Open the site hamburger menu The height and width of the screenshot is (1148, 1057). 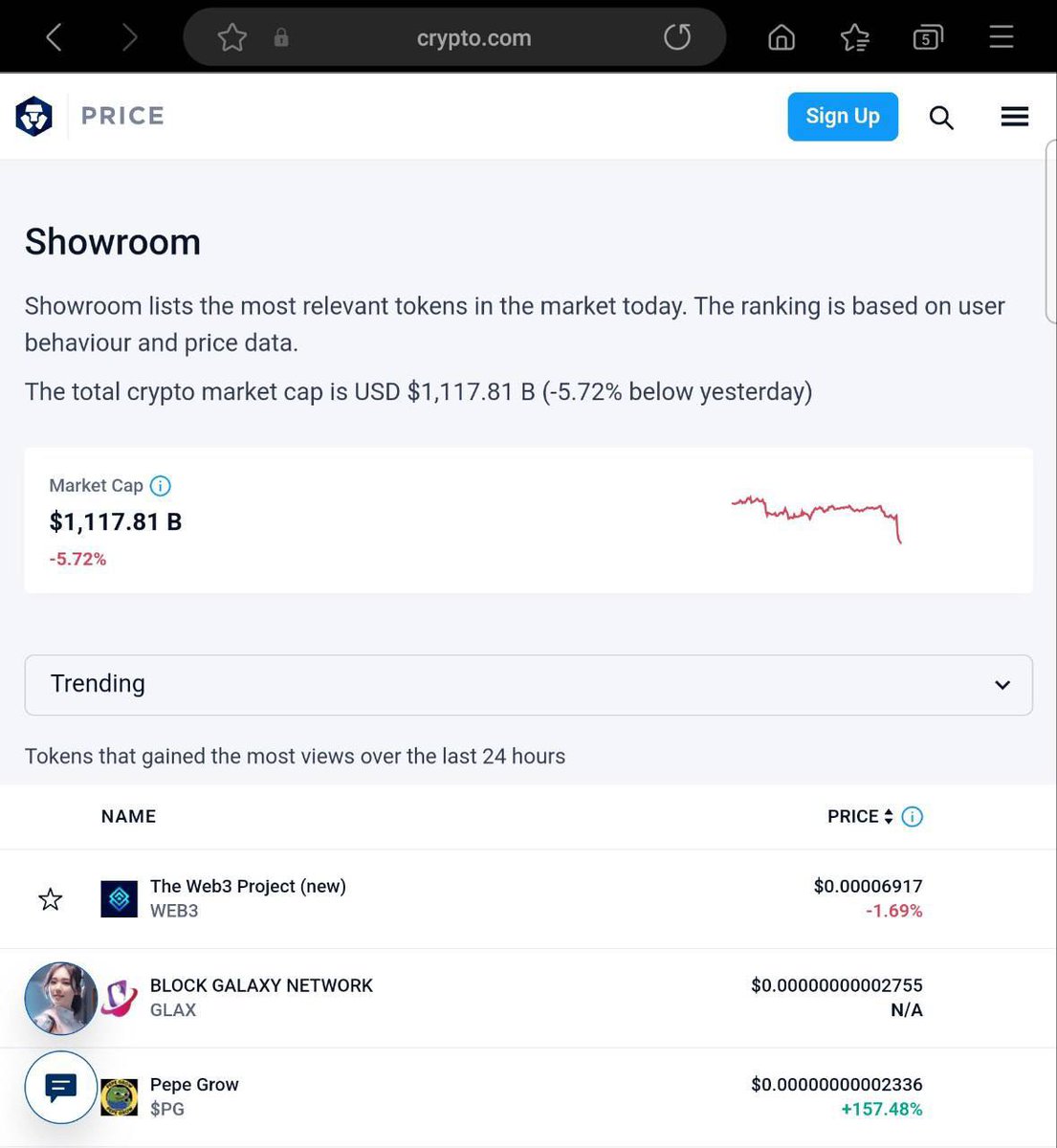[x=1015, y=117]
